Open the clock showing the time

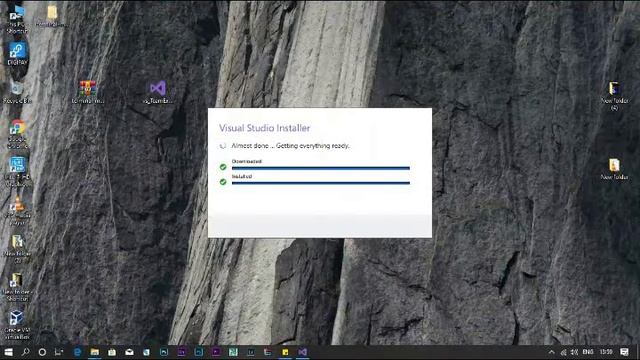pyautogui.click(x=606, y=352)
